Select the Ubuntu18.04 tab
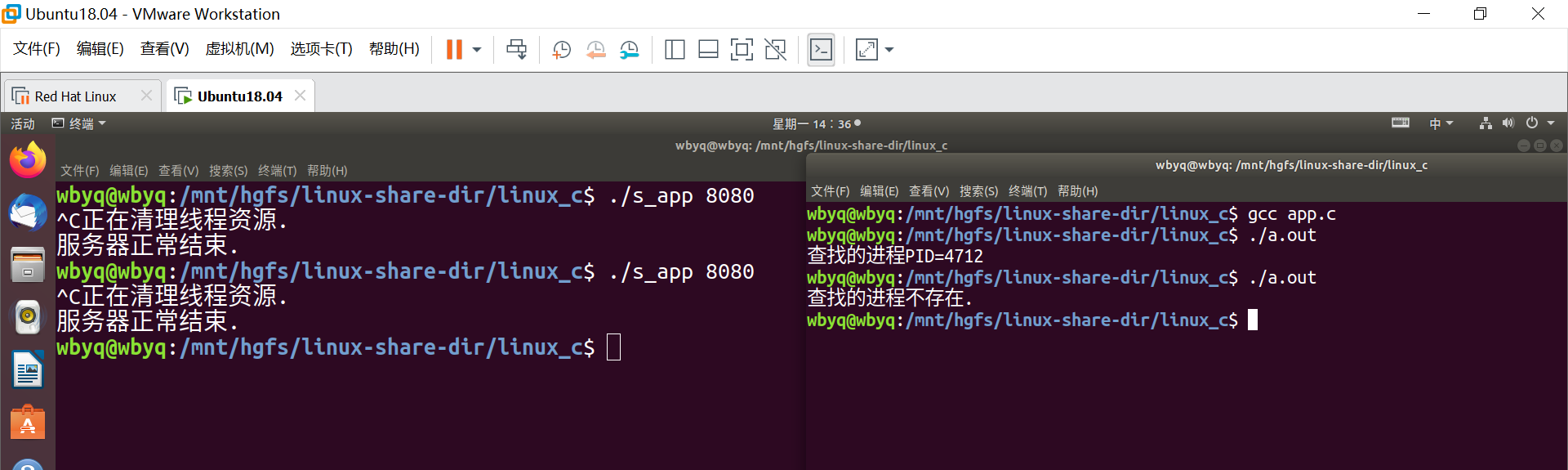The image size is (1568, 470). click(x=239, y=96)
